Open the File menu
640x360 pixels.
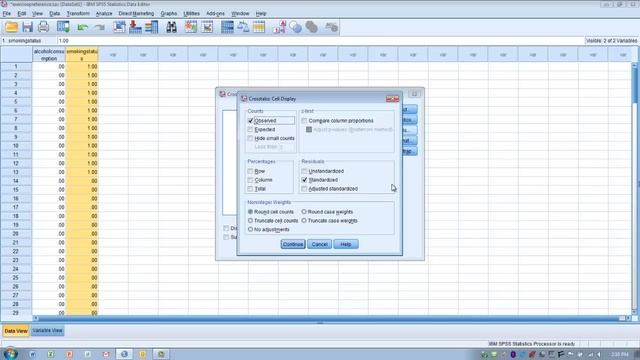7,13
